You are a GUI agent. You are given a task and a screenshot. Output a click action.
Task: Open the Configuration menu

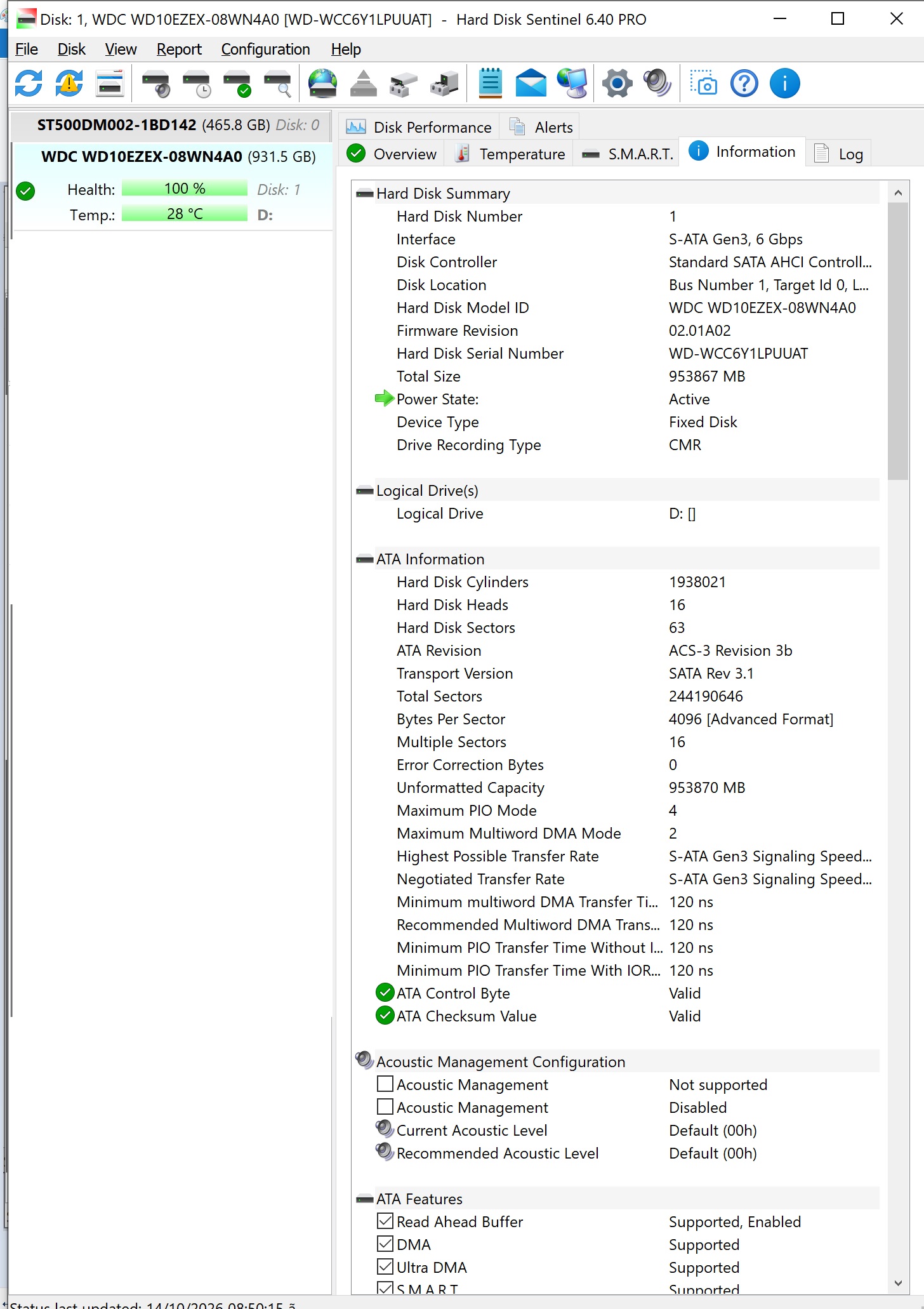[x=265, y=49]
